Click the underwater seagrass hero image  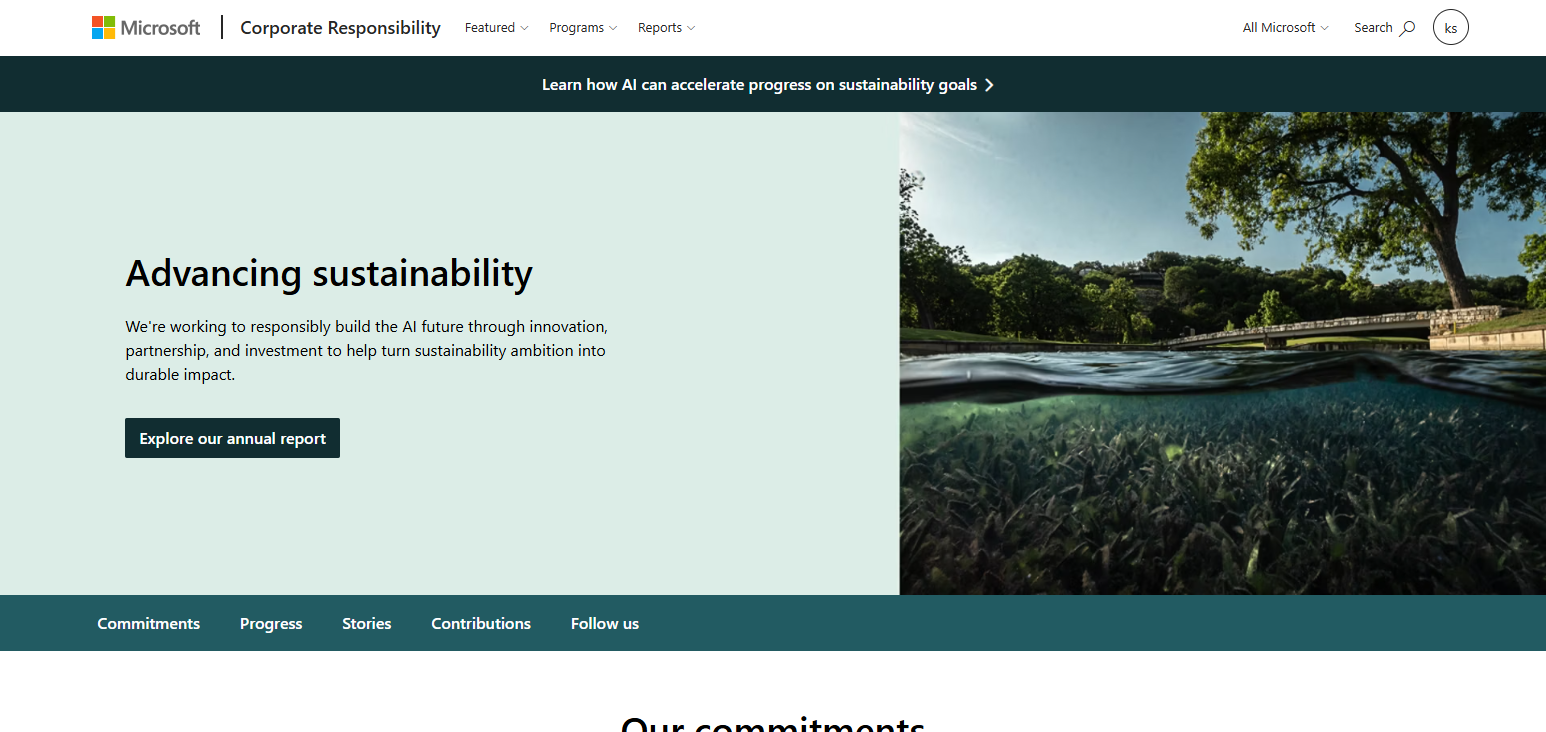(x=1222, y=353)
